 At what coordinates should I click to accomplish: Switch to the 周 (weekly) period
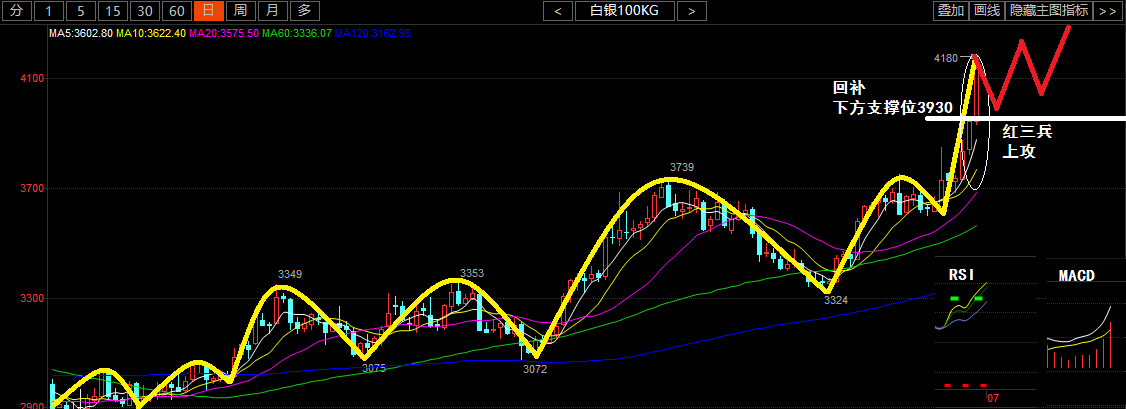click(x=239, y=11)
